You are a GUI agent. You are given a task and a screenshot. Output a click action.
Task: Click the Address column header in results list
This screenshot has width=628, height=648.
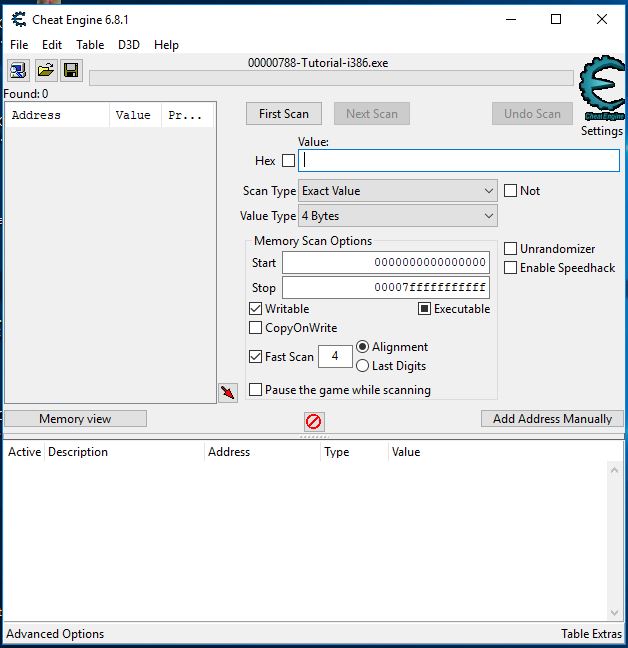(57, 115)
